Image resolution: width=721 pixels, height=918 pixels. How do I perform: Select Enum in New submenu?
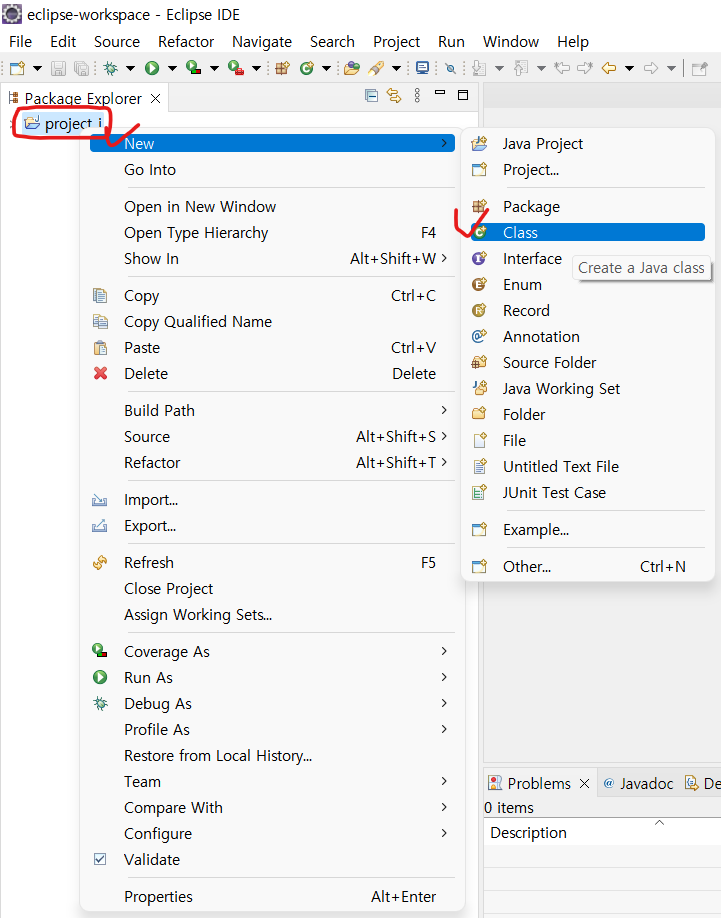pyautogui.click(x=588, y=285)
